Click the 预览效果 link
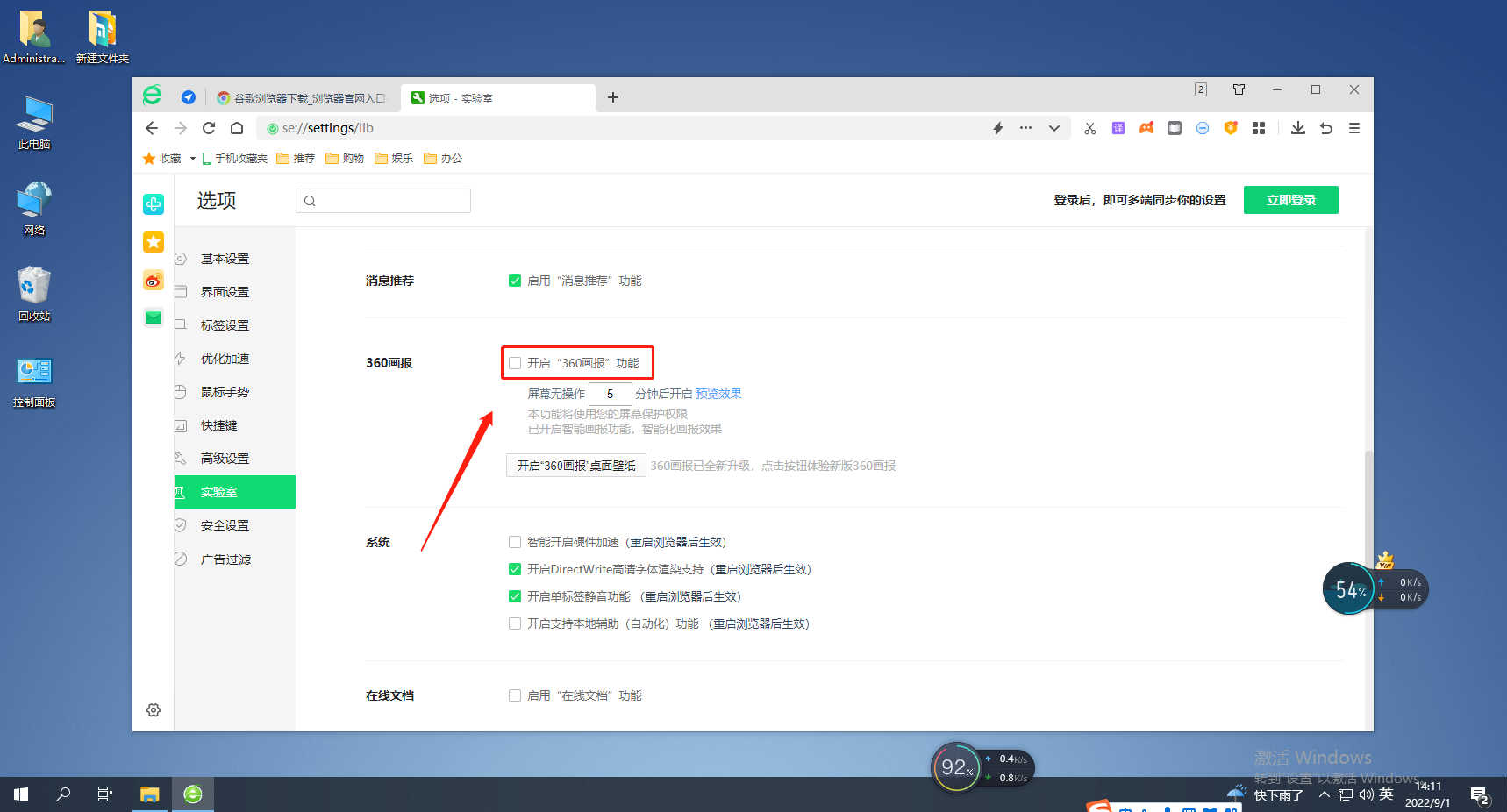 pyautogui.click(x=718, y=394)
